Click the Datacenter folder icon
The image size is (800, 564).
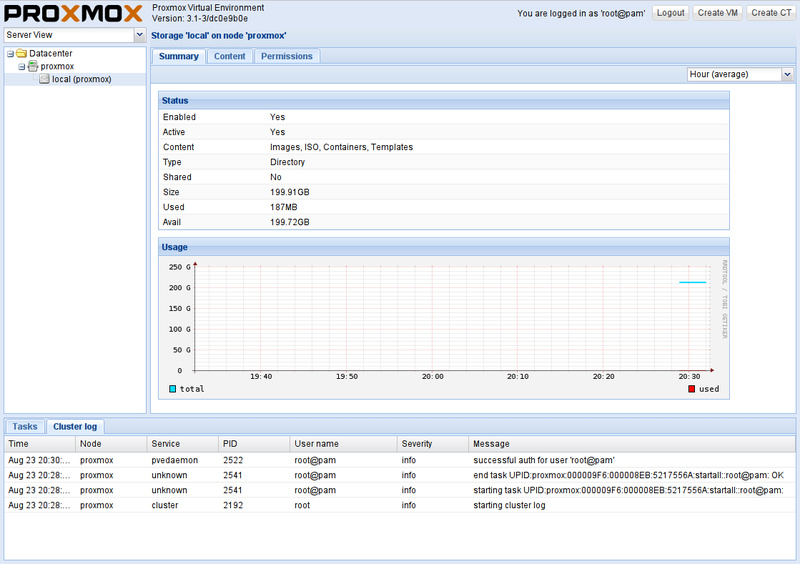(x=21, y=53)
